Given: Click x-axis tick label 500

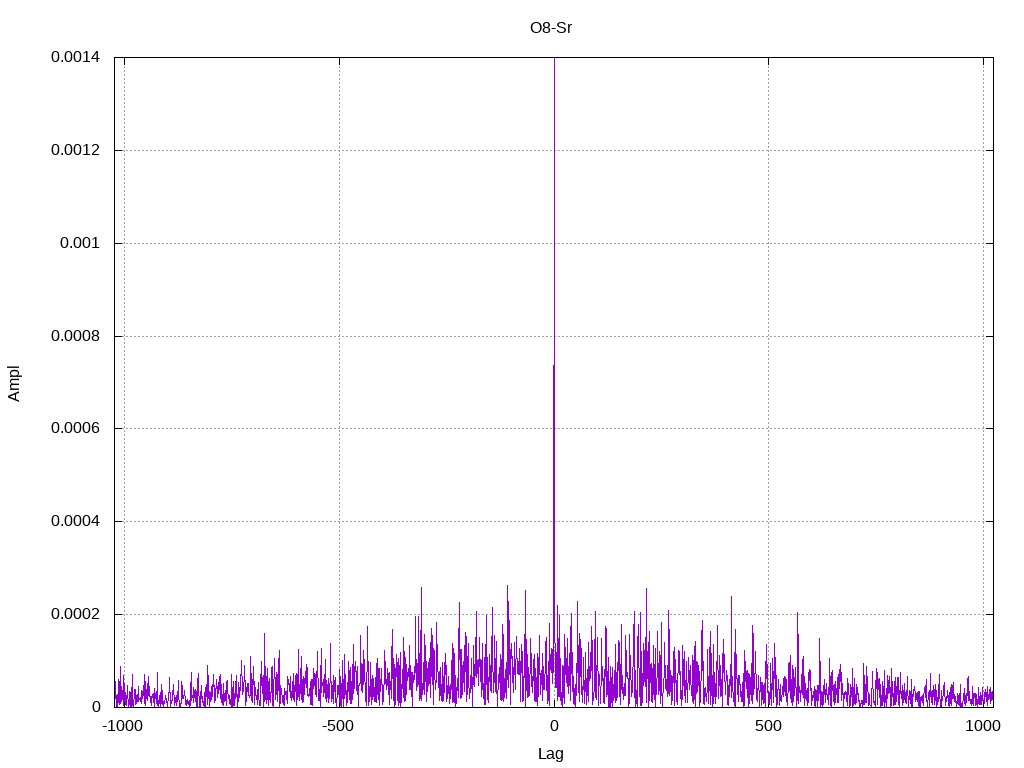Looking at the screenshot, I should 768,726.
